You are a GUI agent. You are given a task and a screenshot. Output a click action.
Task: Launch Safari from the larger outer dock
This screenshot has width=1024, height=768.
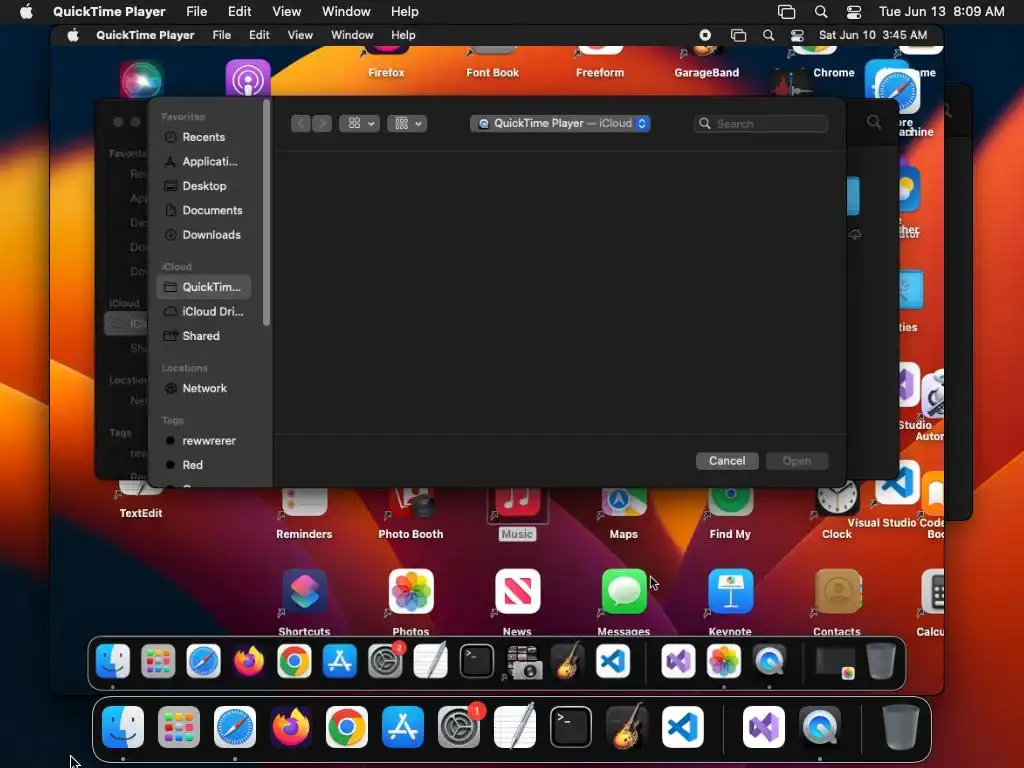235,727
